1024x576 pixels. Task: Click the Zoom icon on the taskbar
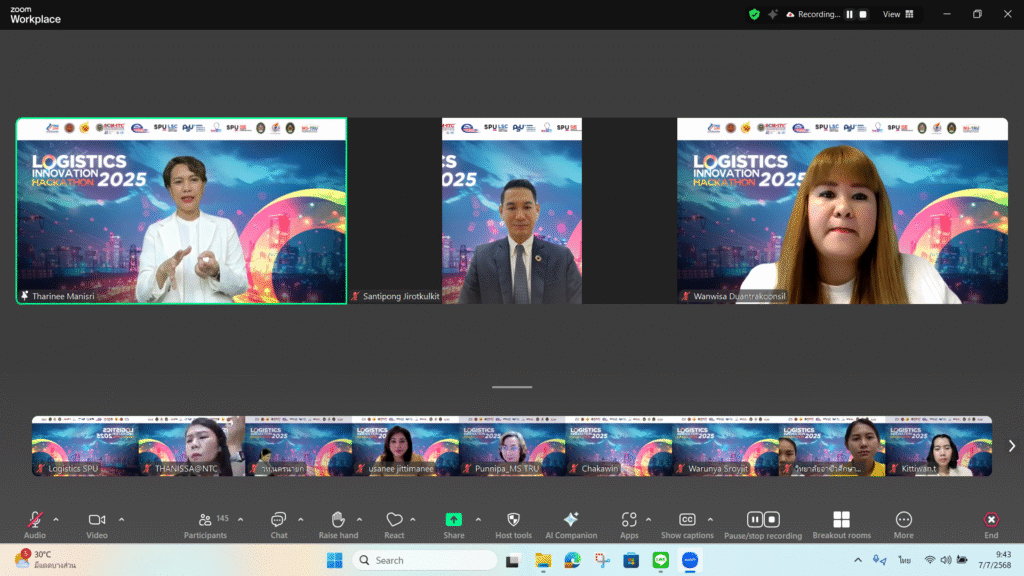tap(690, 560)
